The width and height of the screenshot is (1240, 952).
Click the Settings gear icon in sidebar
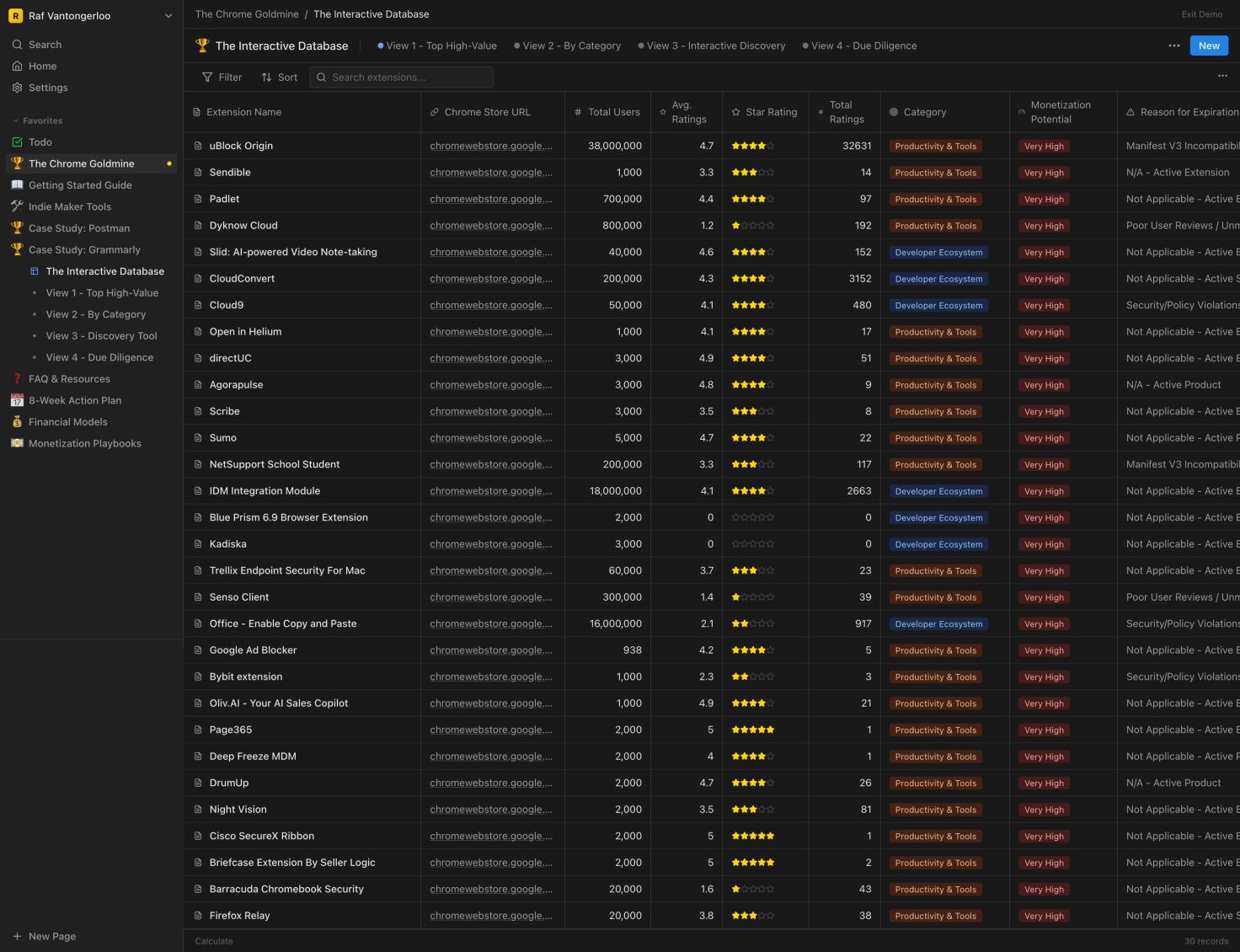[17, 88]
